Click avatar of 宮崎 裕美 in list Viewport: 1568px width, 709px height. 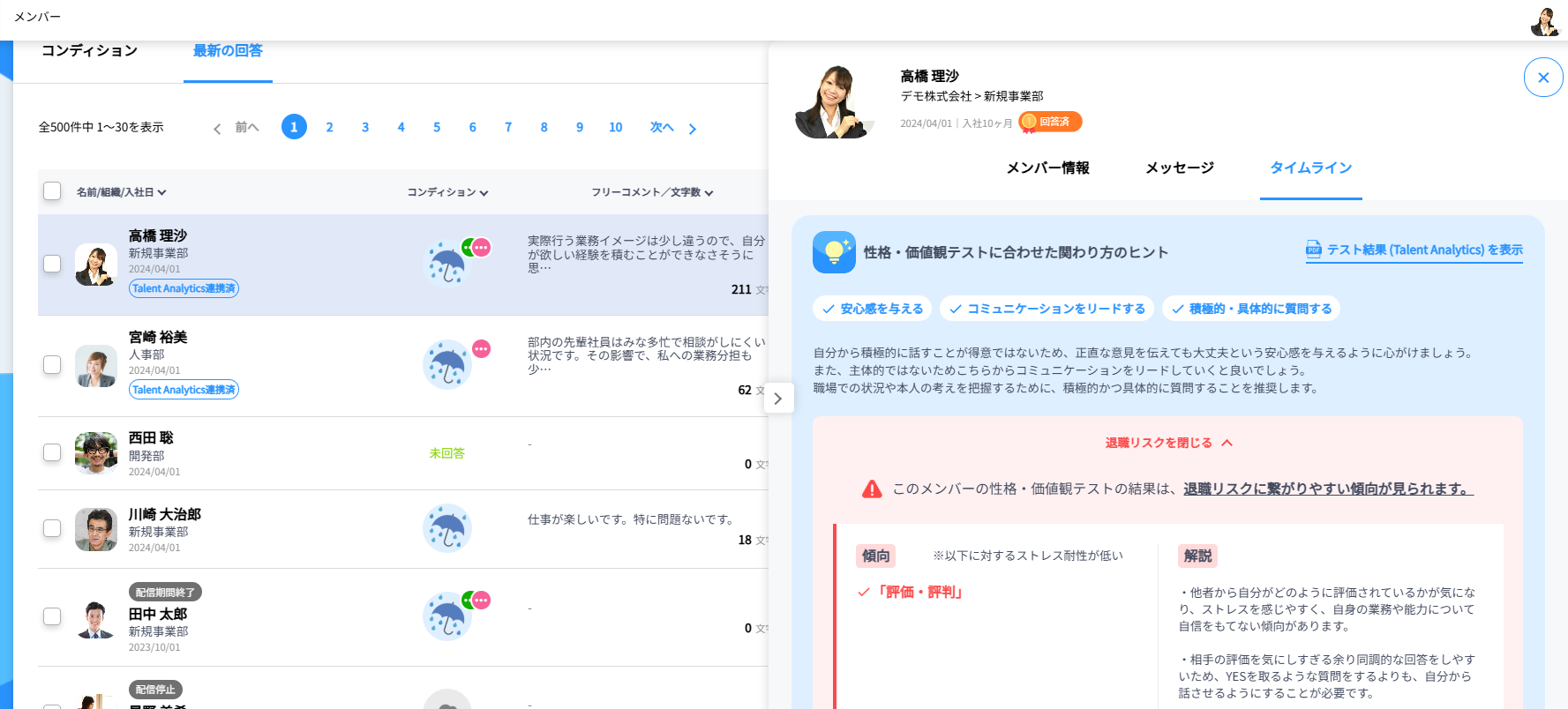coord(96,366)
